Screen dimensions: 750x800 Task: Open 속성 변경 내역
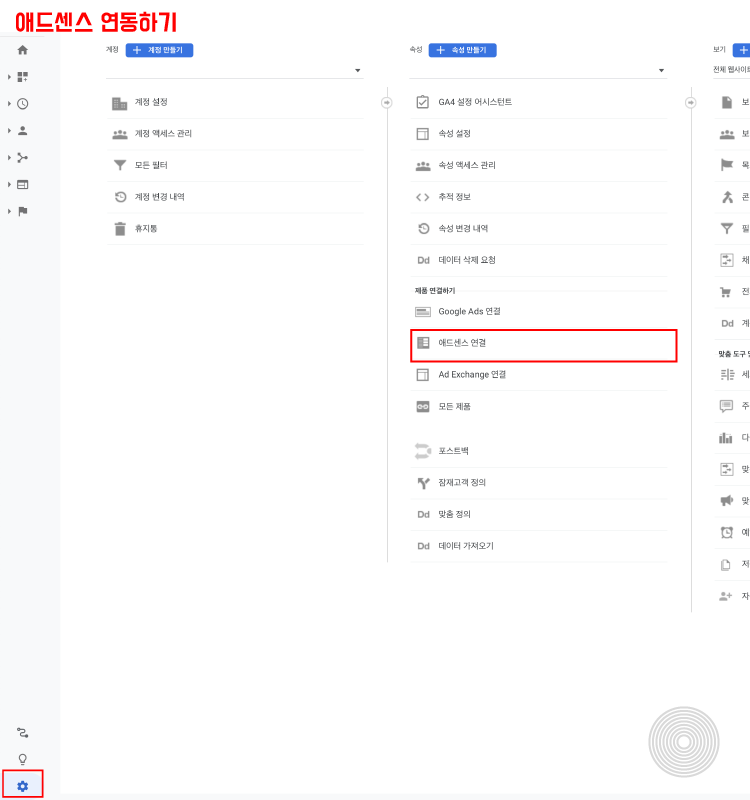538,229
